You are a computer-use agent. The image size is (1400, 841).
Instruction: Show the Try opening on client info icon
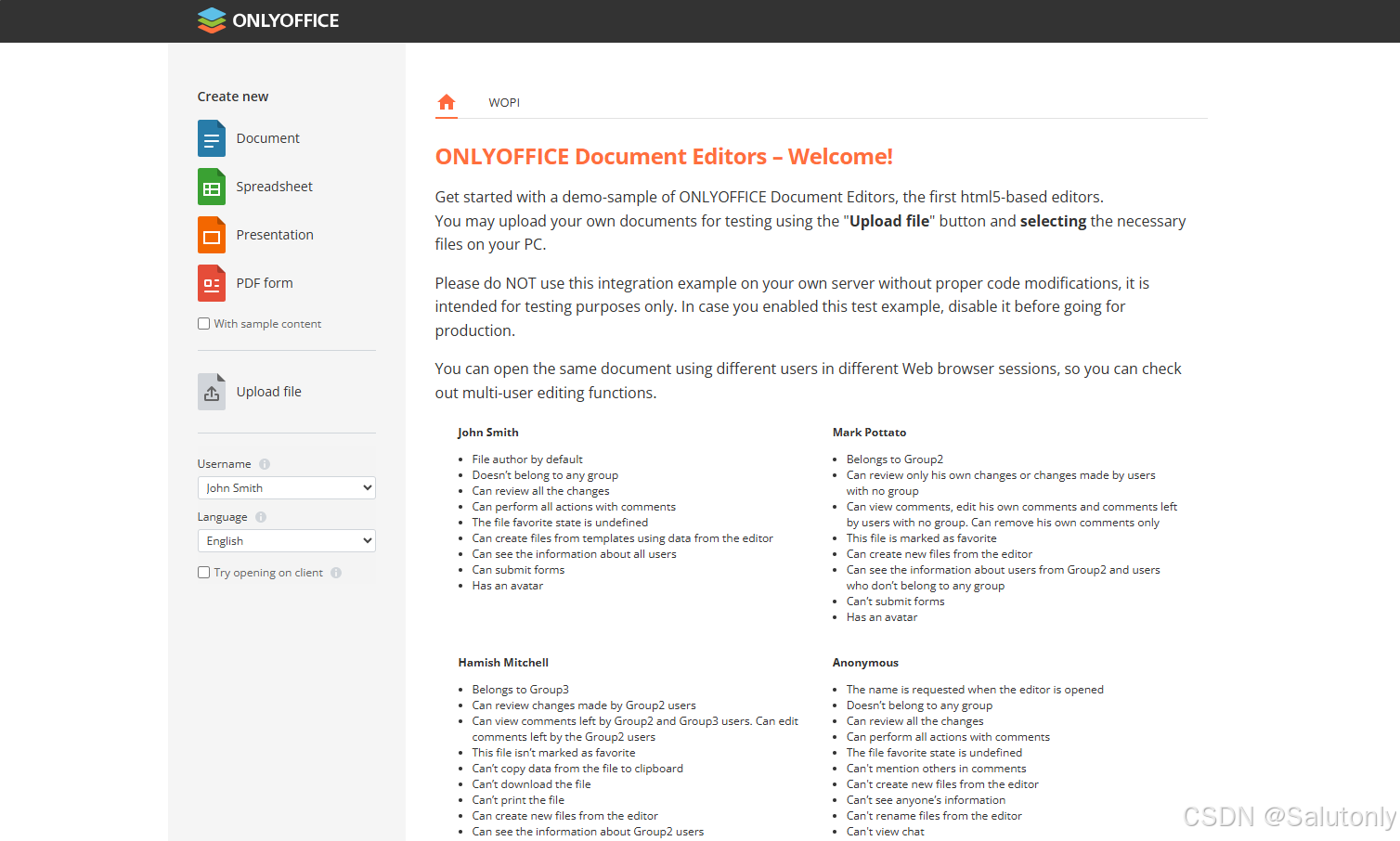pyautogui.click(x=336, y=573)
